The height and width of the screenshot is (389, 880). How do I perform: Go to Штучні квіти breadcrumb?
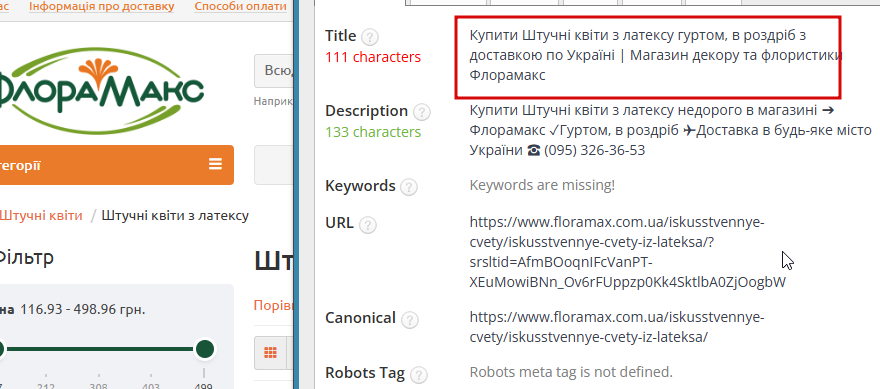[40, 216]
